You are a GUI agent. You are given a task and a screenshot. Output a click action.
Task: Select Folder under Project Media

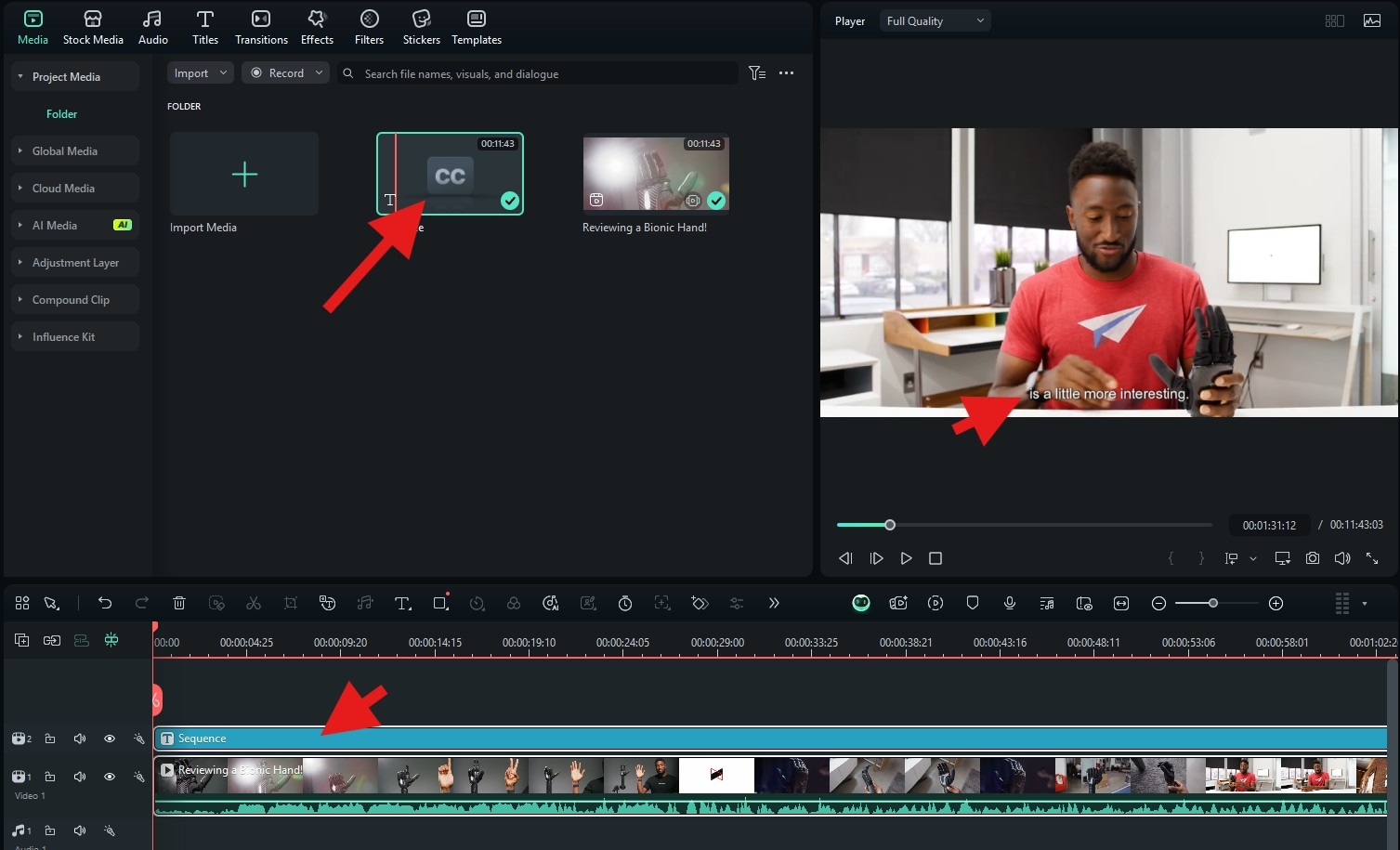61,113
